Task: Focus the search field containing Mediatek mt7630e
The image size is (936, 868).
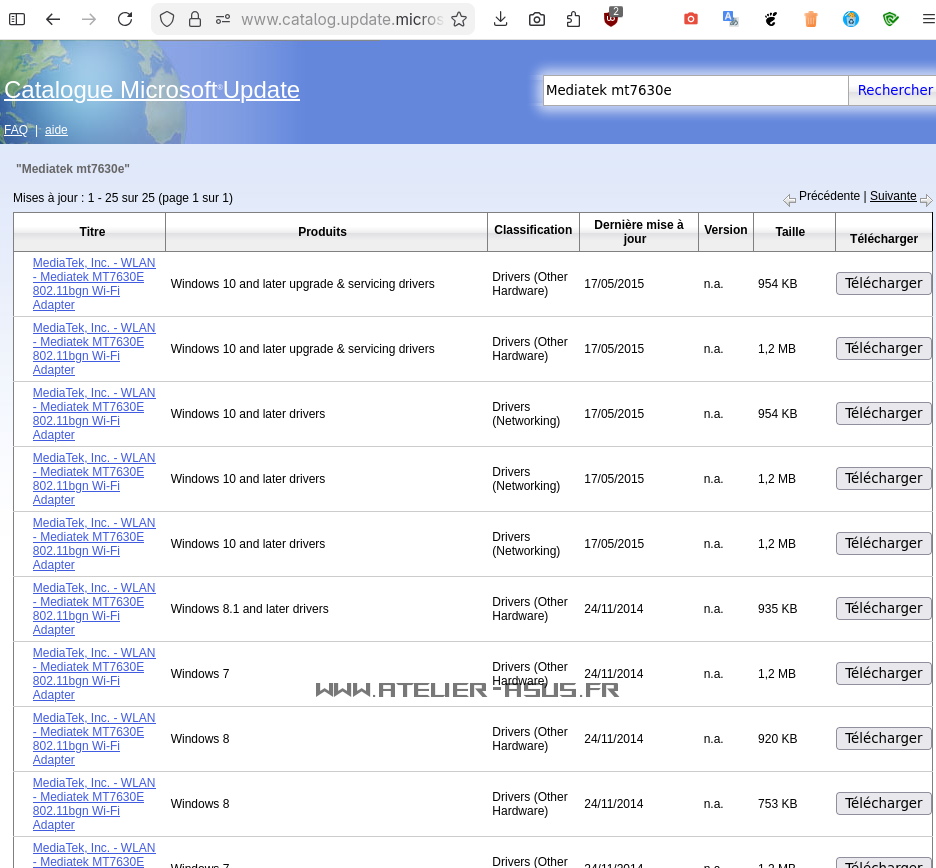Action: [695, 90]
